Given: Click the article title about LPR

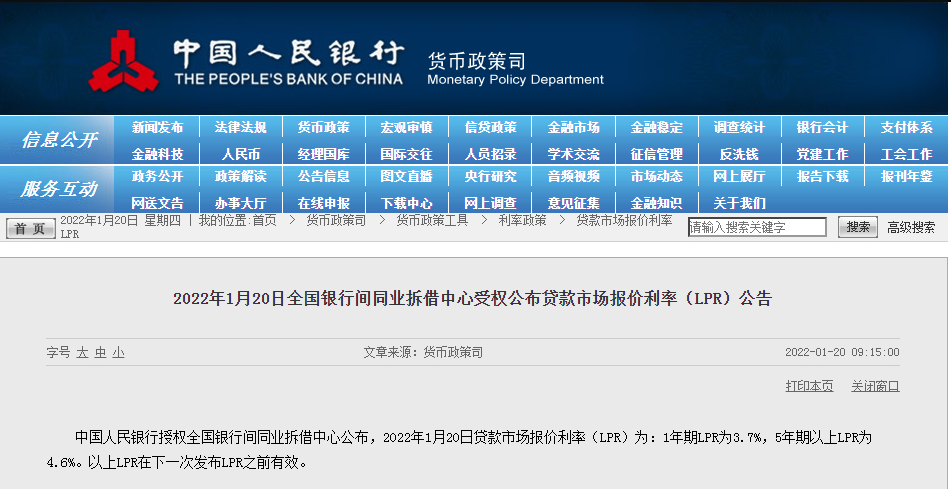Looking at the screenshot, I should click(472, 298).
